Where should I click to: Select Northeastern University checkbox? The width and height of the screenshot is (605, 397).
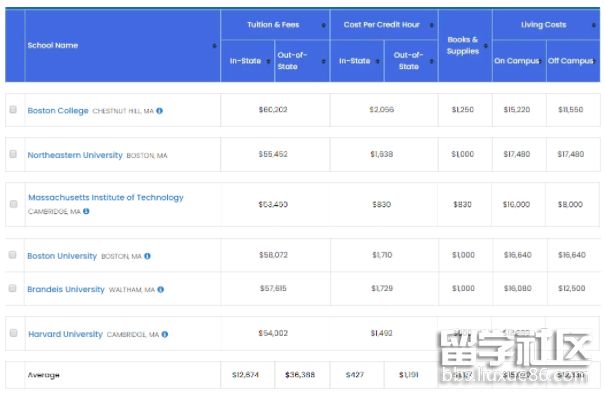(x=13, y=154)
